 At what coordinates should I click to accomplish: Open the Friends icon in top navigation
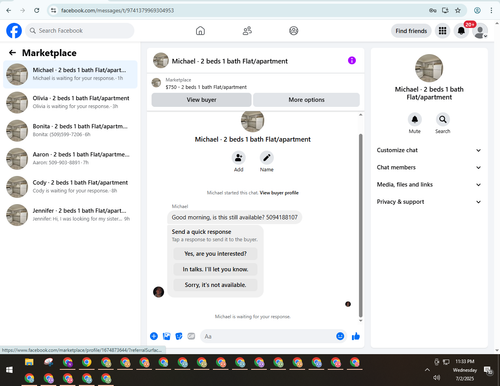247,31
